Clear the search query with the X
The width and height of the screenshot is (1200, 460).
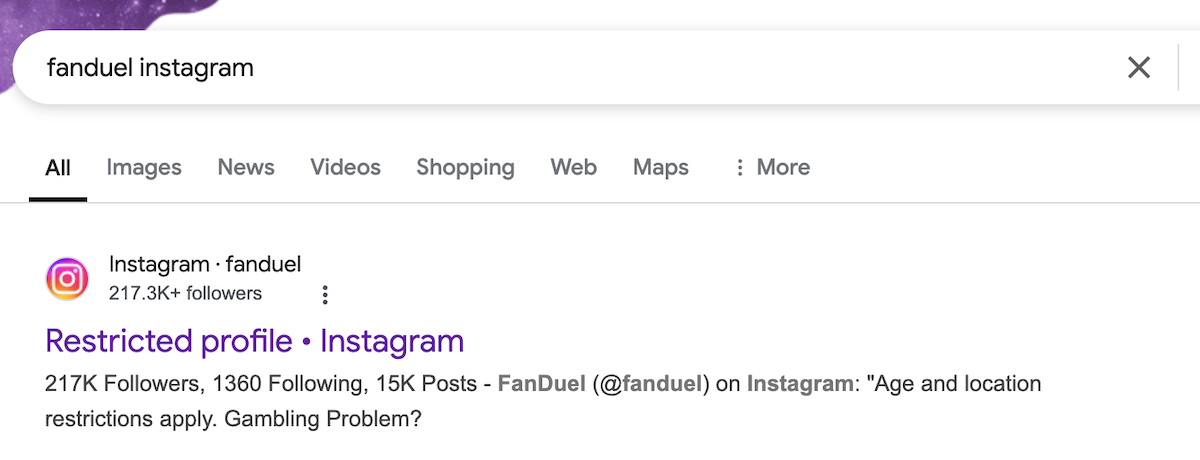[x=1138, y=68]
